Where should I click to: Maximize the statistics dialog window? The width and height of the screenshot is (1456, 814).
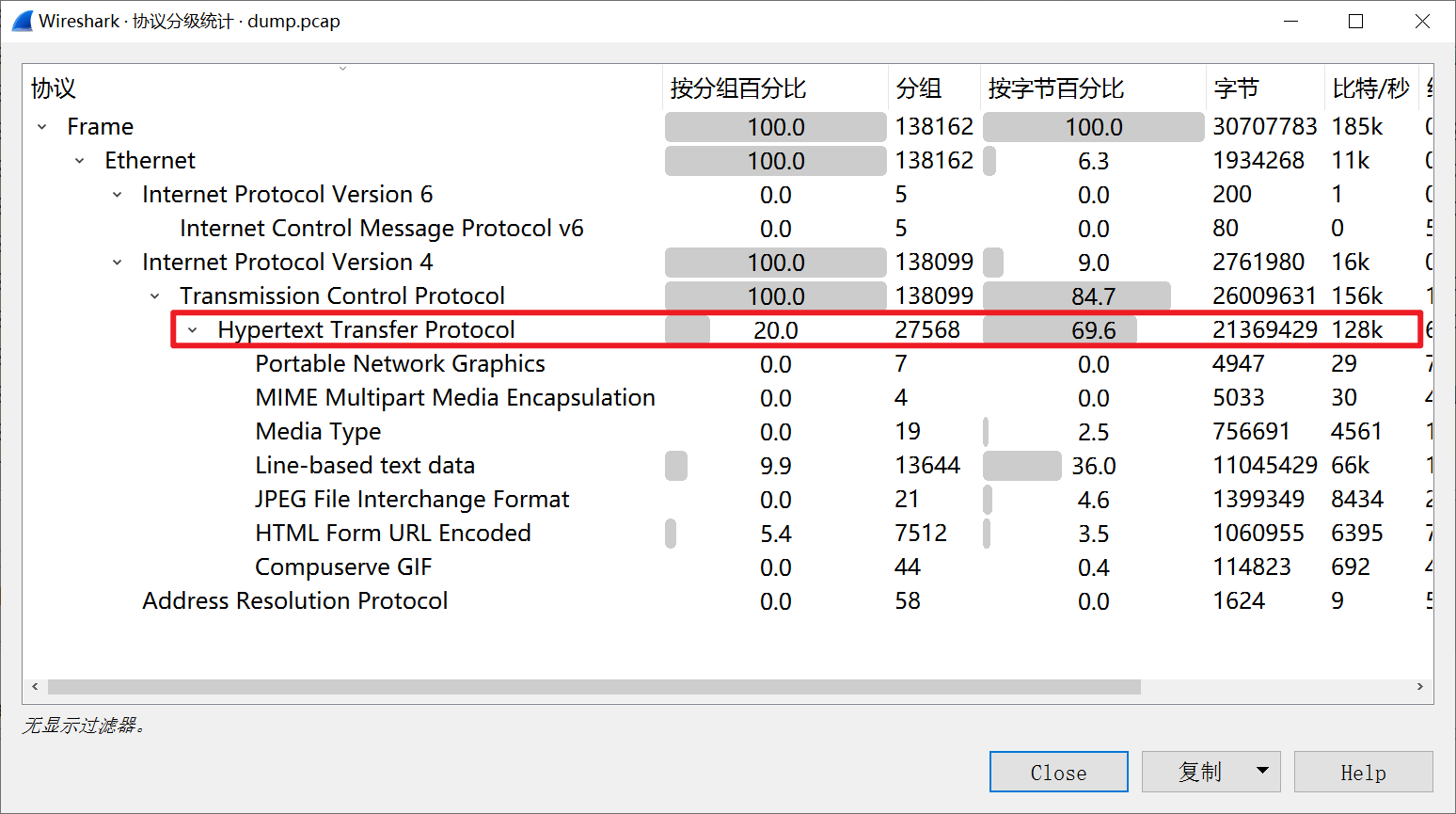click(x=1355, y=21)
